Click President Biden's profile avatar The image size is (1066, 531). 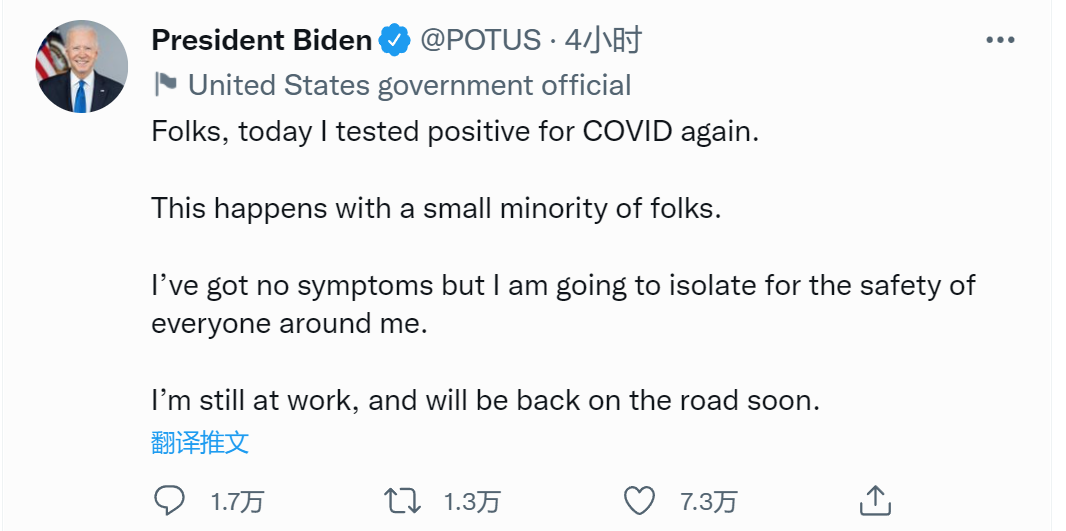(82, 66)
